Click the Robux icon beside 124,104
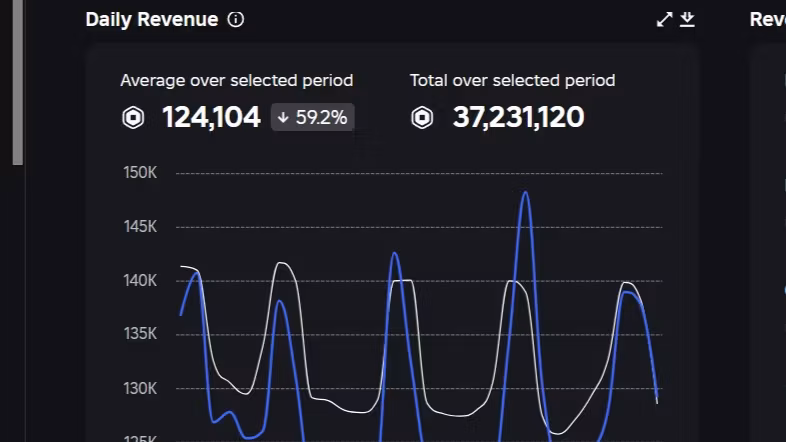Screen dimensions: 786x442 pyautogui.click(x=133, y=118)
